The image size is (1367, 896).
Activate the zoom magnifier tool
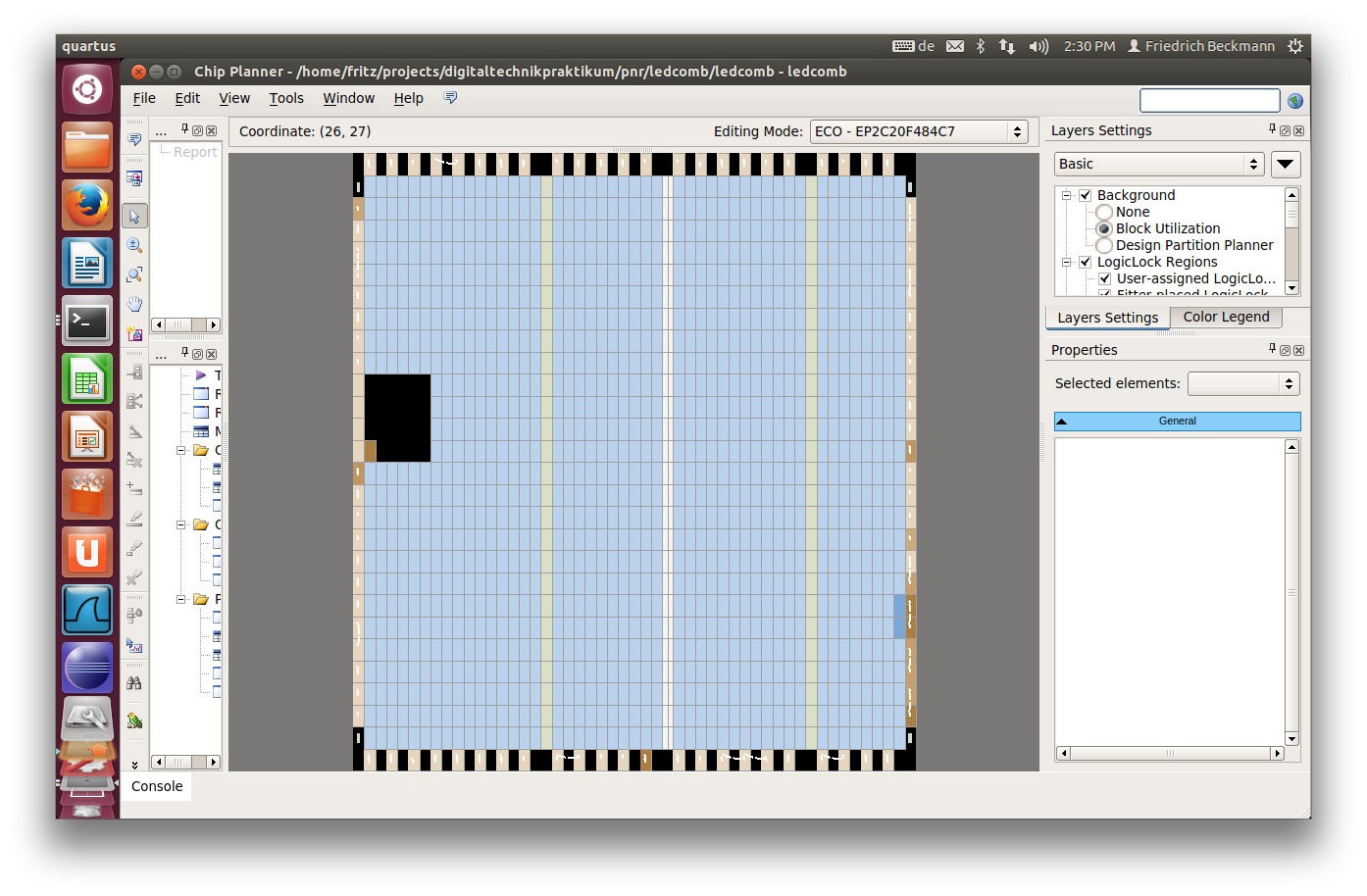pyautogui.click(x=134, y=245)
